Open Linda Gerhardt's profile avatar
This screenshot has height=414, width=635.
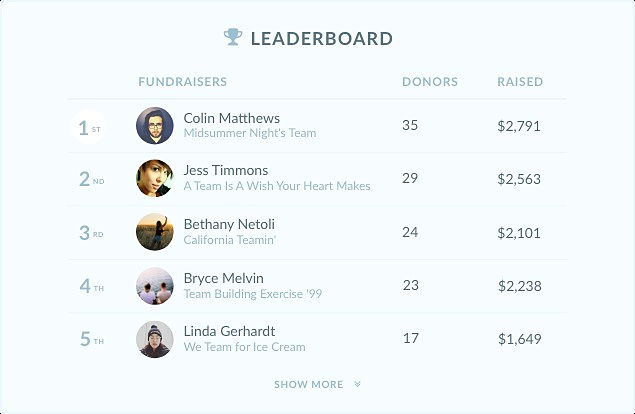click(x=155, y=339)
